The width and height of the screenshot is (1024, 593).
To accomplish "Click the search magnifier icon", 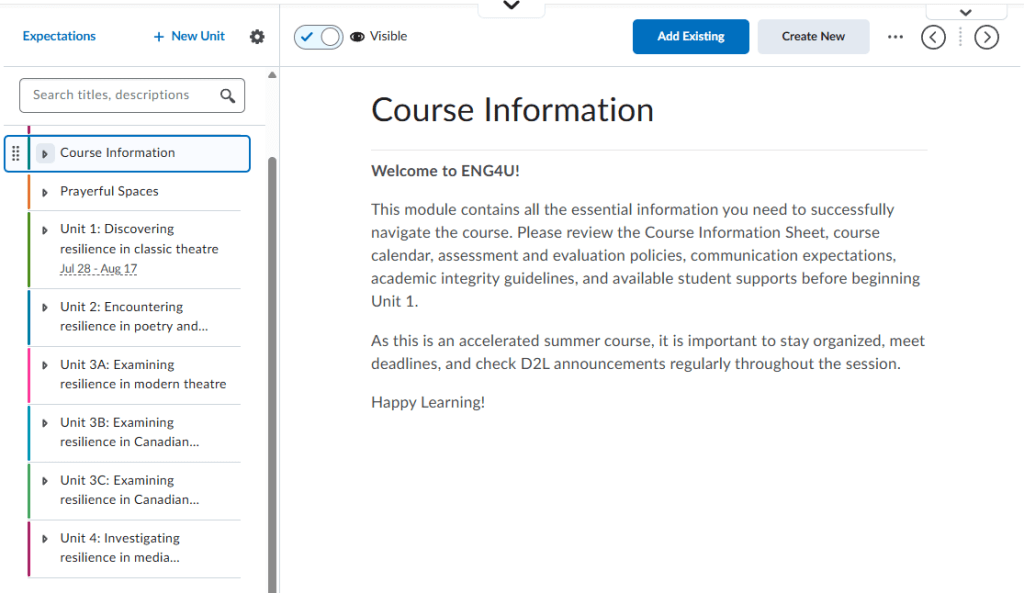I will (227, 96).
